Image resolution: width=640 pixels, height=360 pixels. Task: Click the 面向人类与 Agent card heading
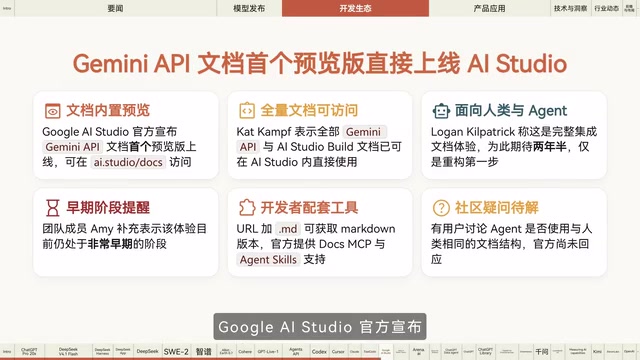click(x=511, y=111)
